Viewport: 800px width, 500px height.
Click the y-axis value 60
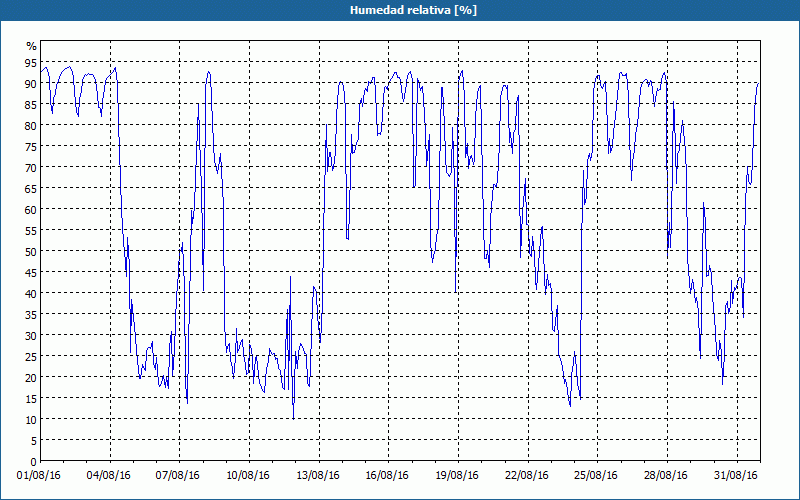click(x=31, y=209)
